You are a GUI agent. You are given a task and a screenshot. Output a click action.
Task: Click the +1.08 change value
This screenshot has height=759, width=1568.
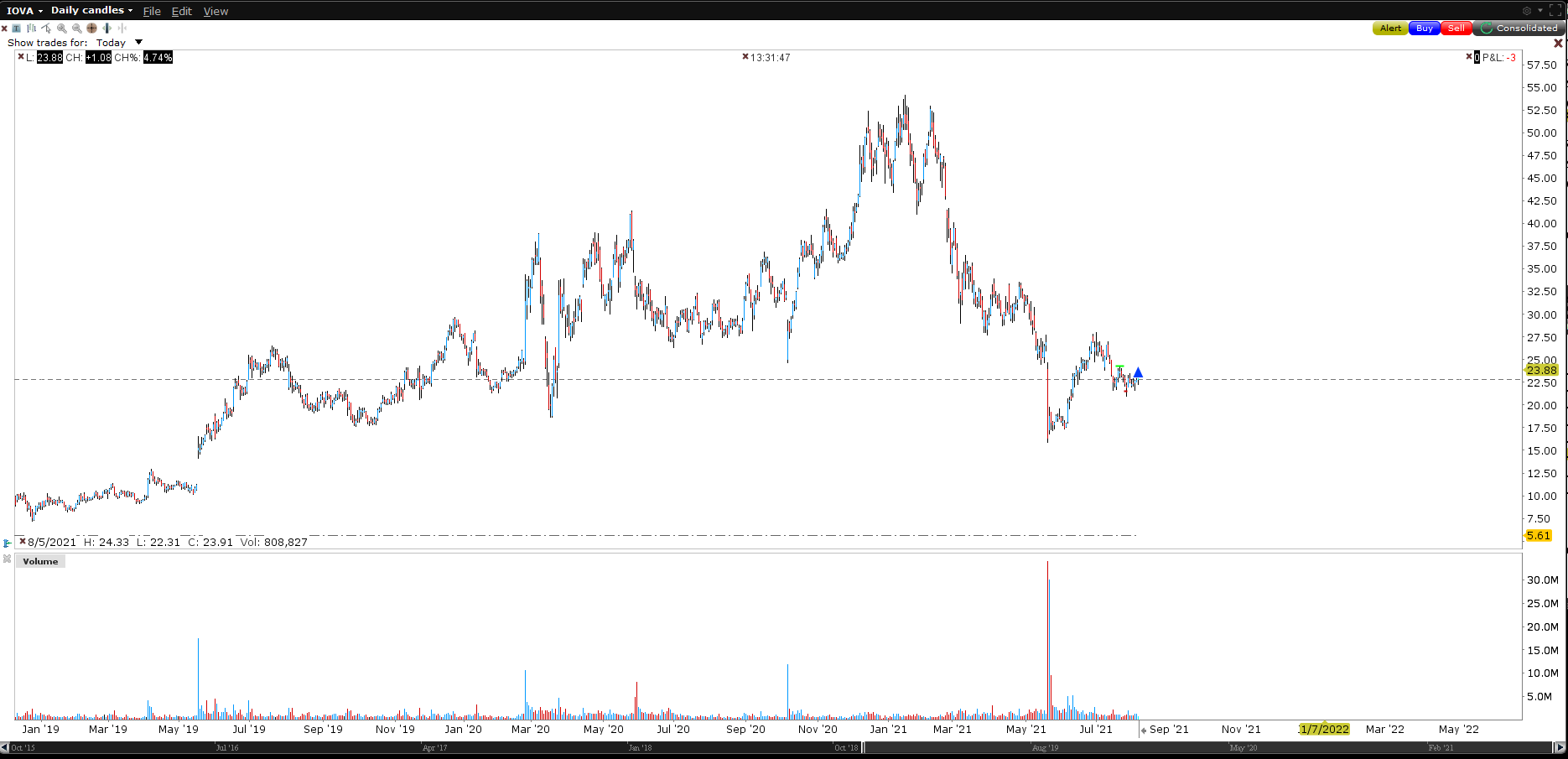(98, 57)
